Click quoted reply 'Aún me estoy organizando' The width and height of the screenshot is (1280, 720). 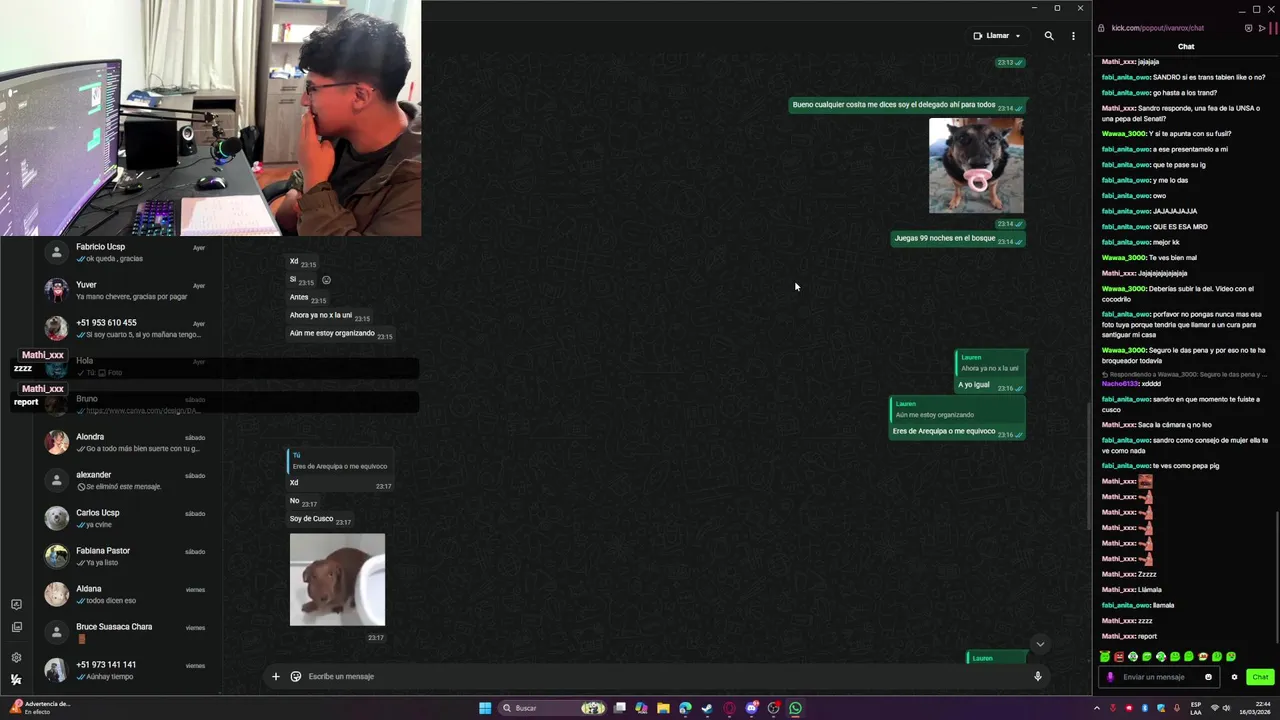point(958,410)
